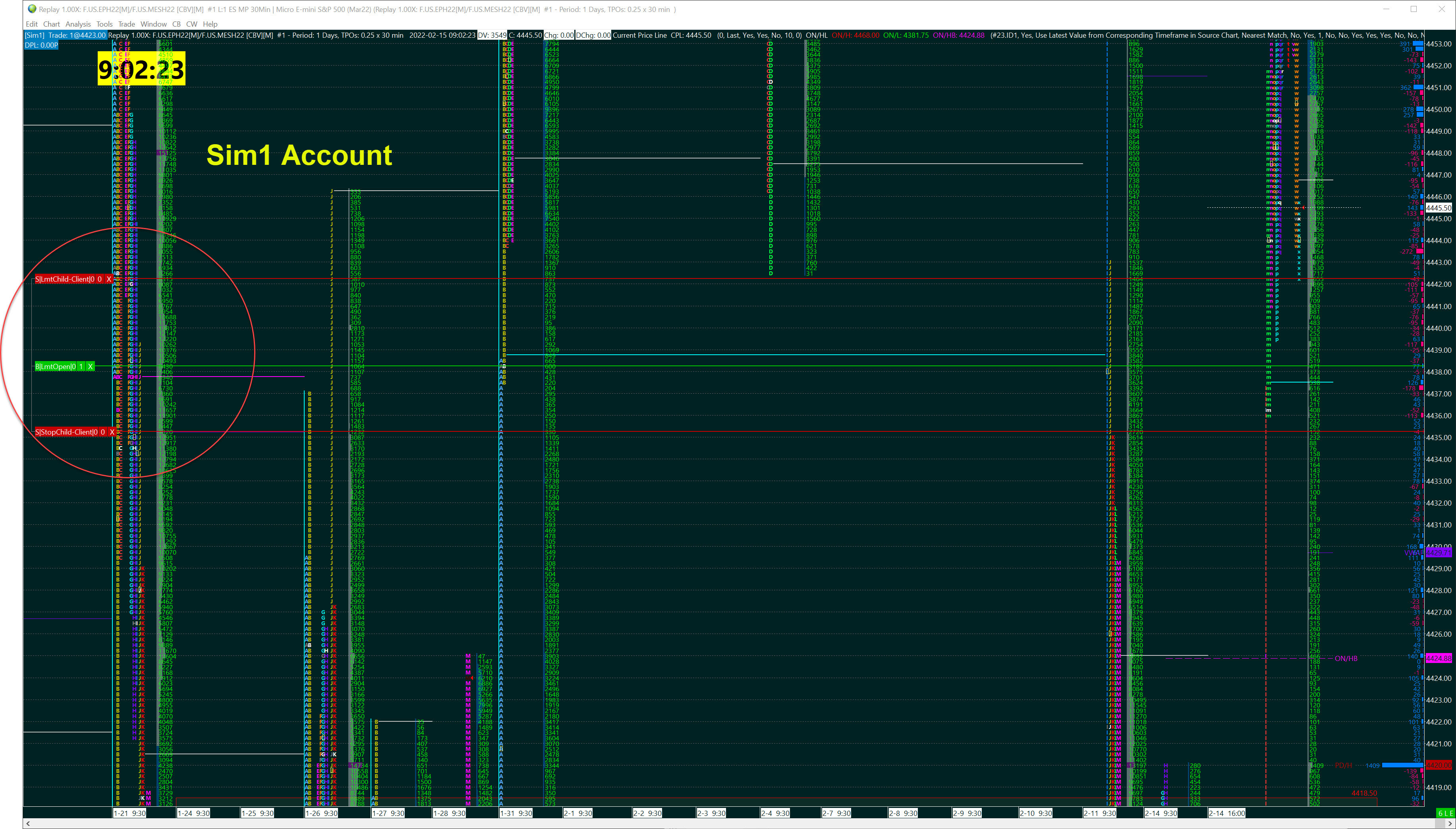Click the 1-31 9:30 date label on time axis
Image resolution: width=1456 pixels, height=829 pixels.
click(x=516, y=813)
